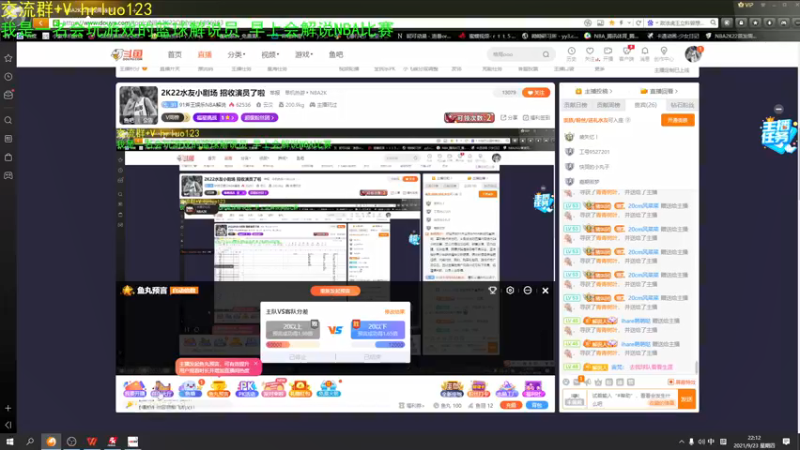Click the browser sidebar plus icon
The width and height of the screenshot is (800, 450).
pyautogui.click(x=8, y=408)
